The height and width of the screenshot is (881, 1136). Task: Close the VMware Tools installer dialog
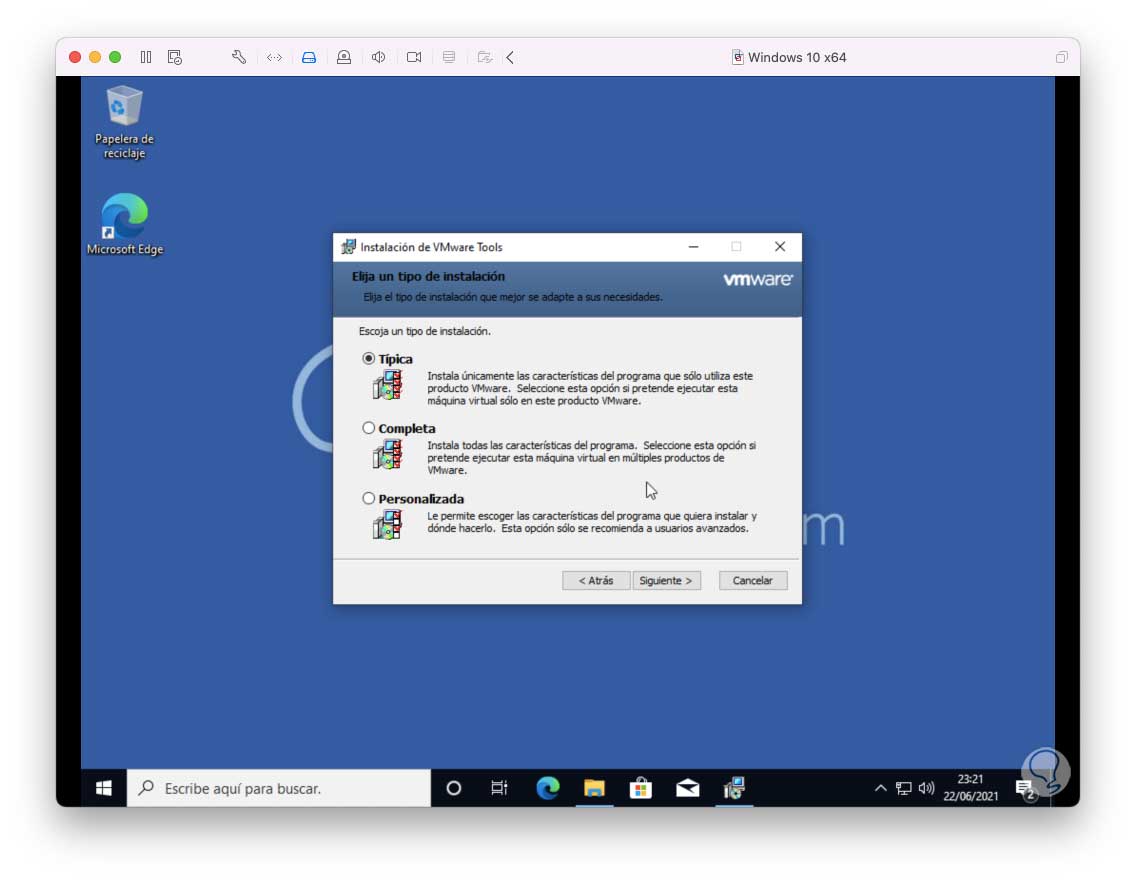pyautogui.click(x=780, y=247)
